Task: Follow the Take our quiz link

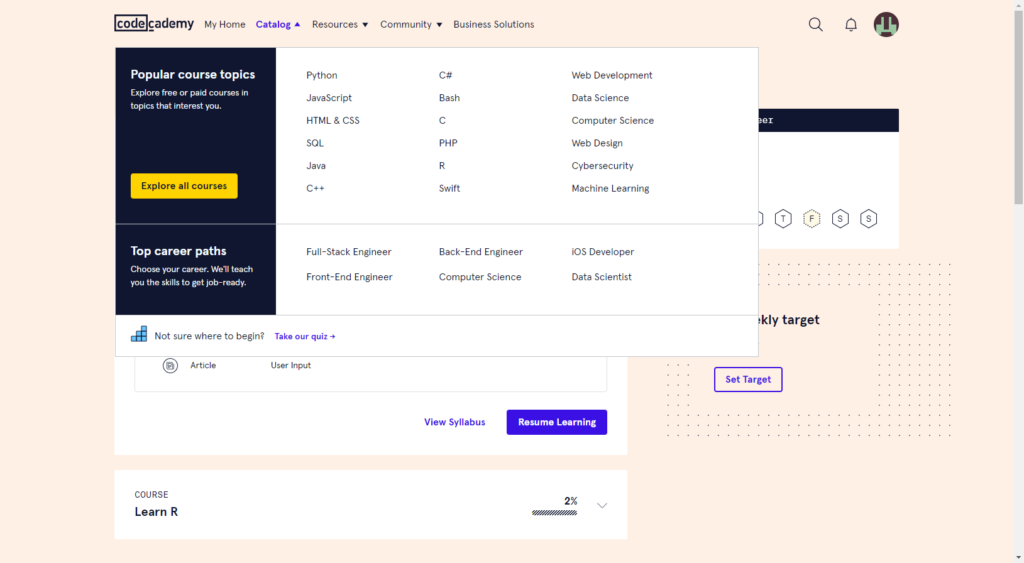Action: 305,336
